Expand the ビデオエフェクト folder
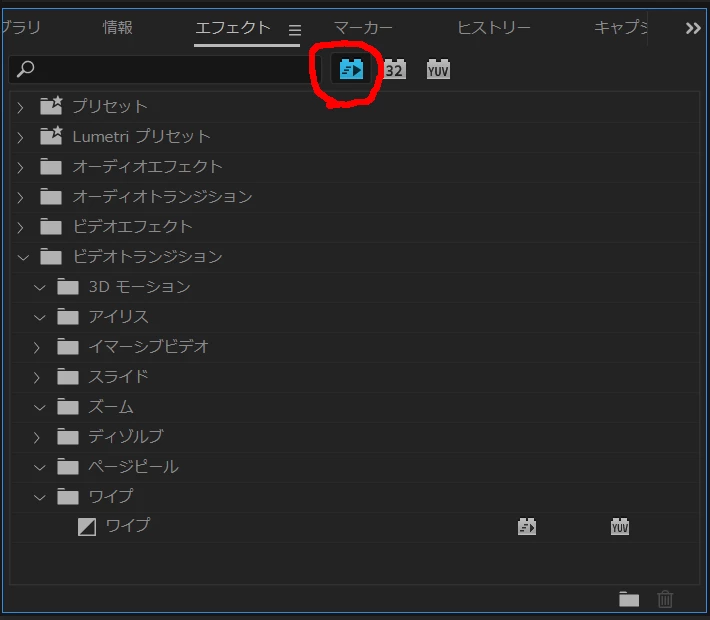This screenshot has width=710, height=620. 20,227
